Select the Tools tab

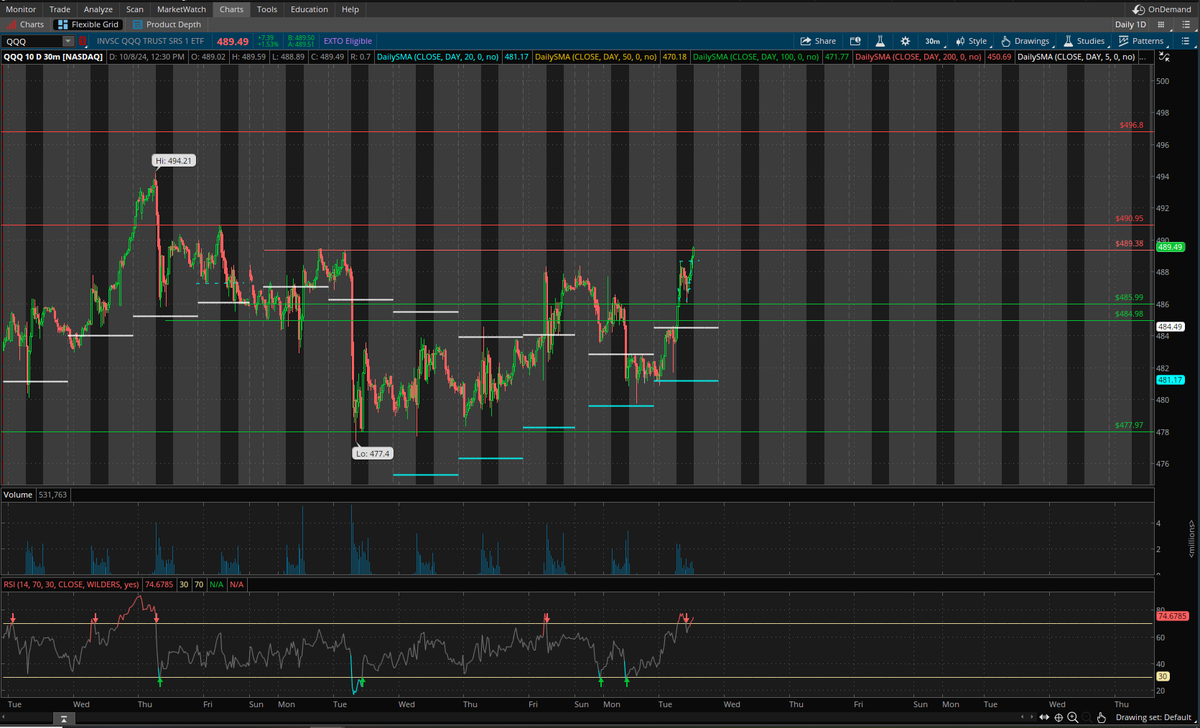(267, 9)
